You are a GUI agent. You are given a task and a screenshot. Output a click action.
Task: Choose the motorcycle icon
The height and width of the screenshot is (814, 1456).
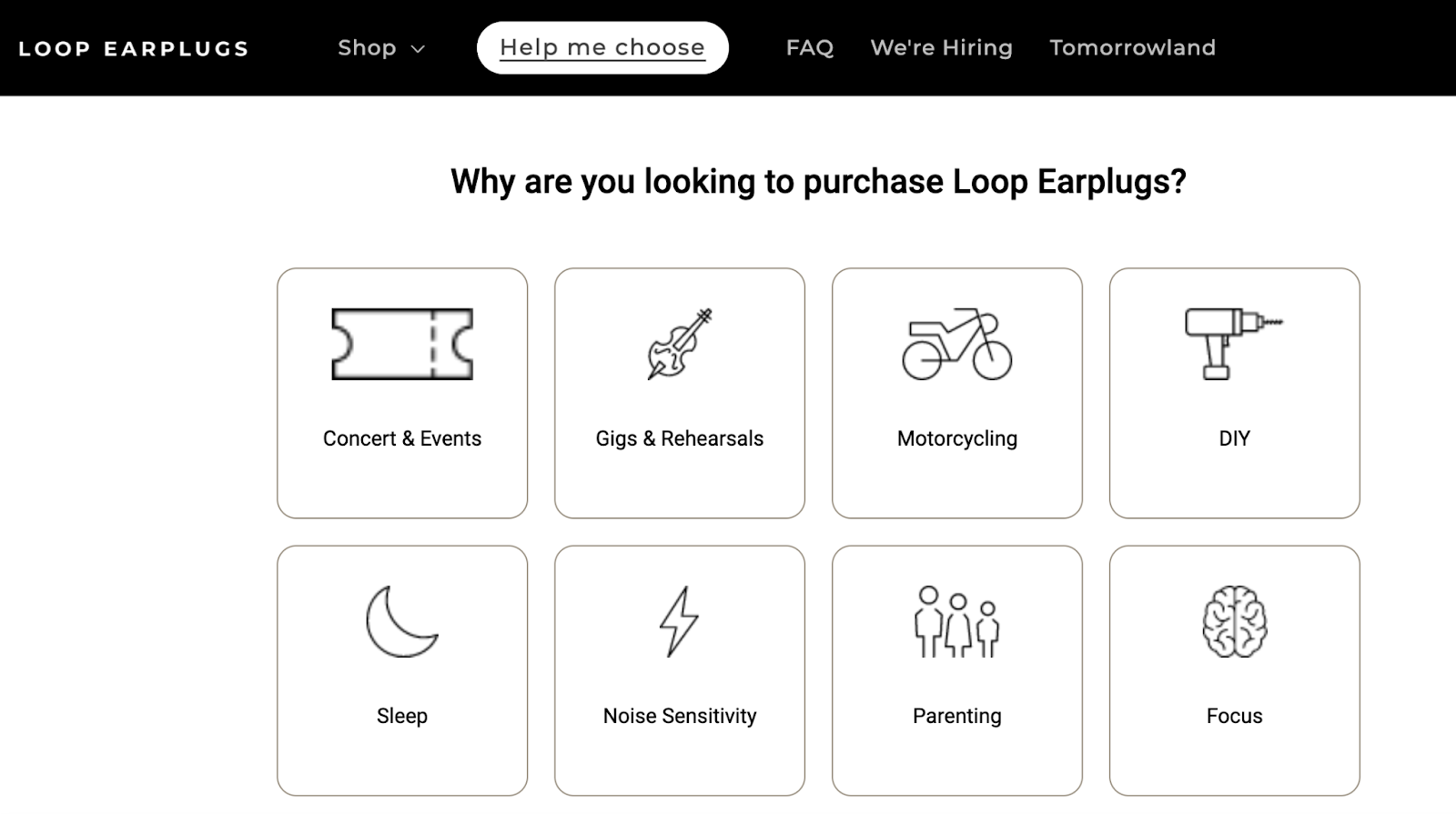[x=956, y=344]
